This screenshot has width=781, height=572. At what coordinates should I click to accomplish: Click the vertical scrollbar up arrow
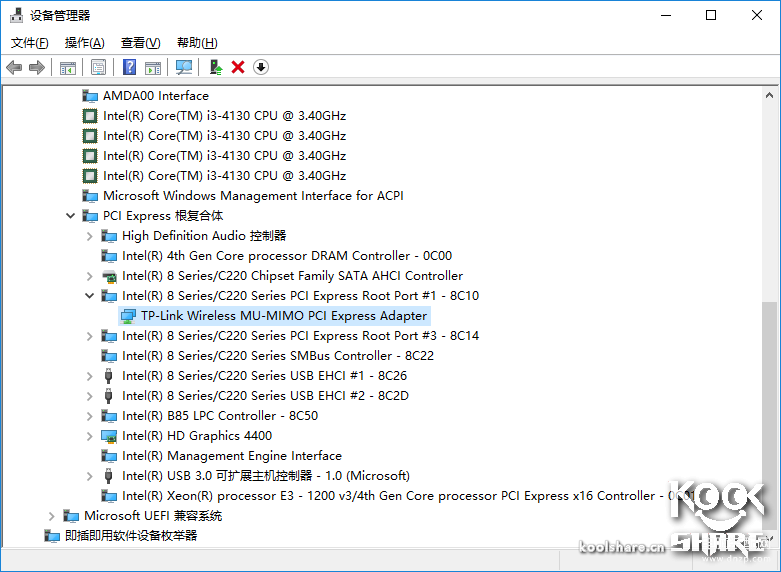[x=769, y=95]
